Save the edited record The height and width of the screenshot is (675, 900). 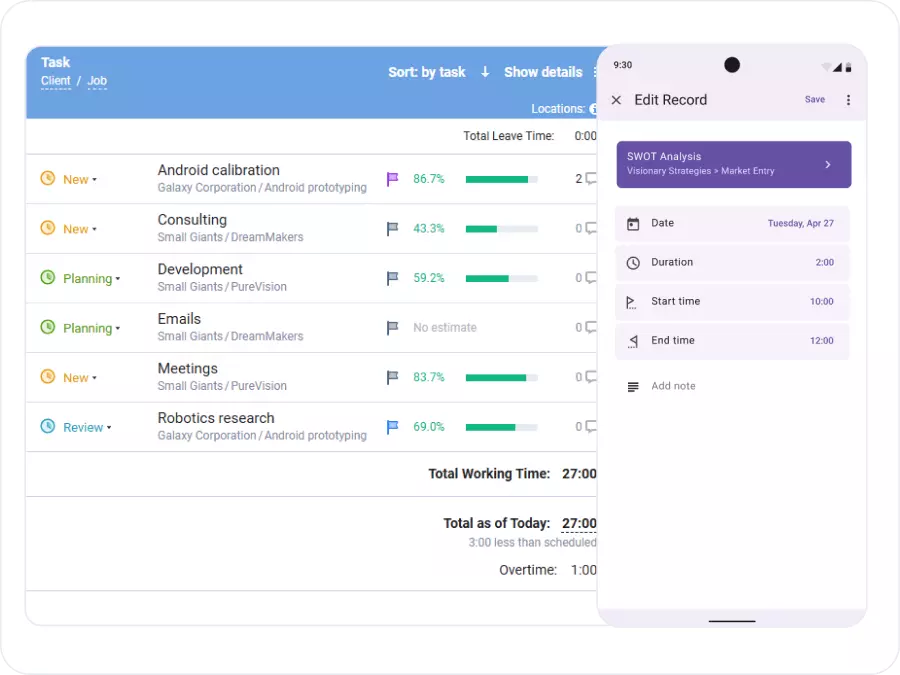coord(815,100)
